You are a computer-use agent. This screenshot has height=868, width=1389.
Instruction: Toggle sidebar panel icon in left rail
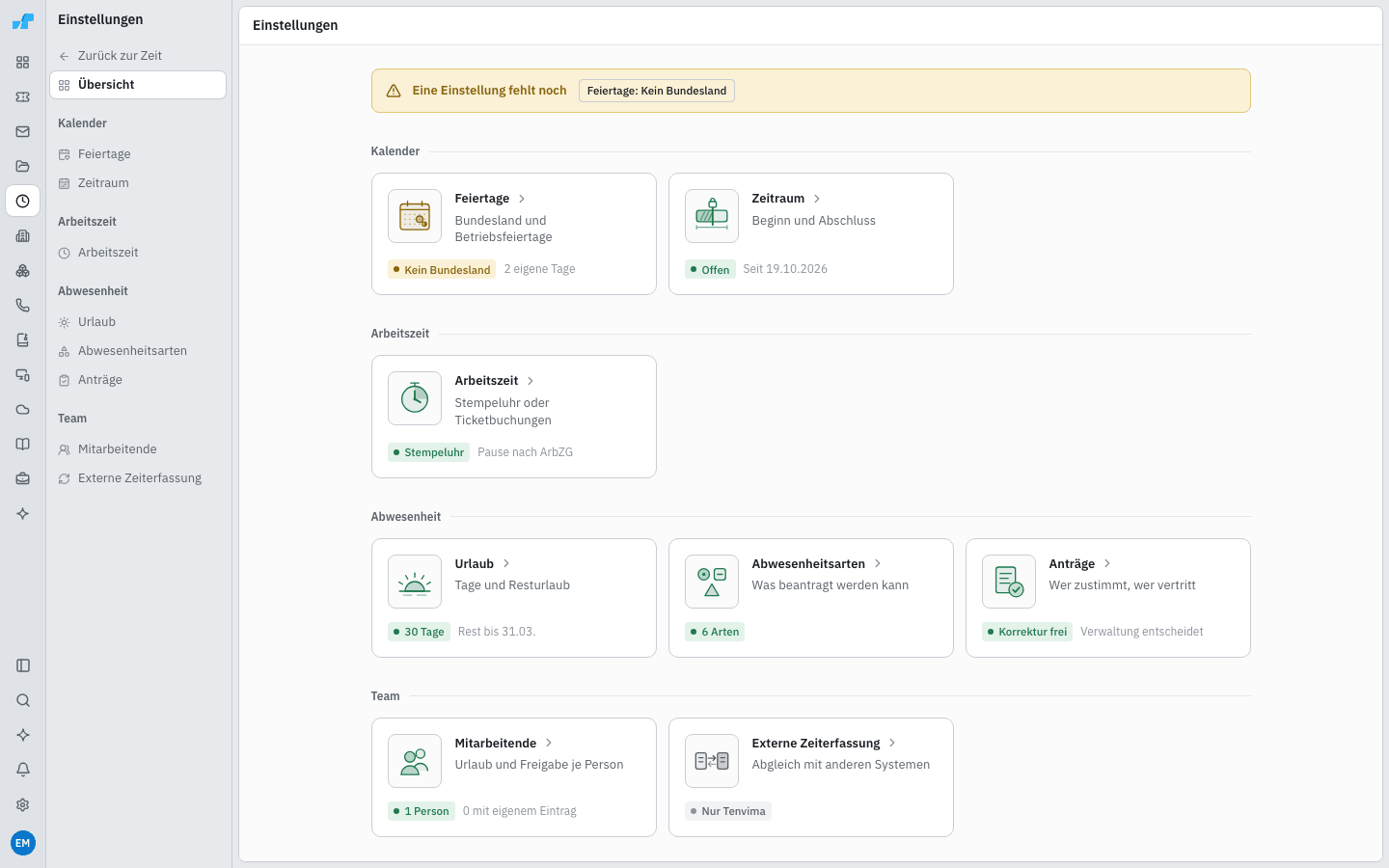coord(23,665)
